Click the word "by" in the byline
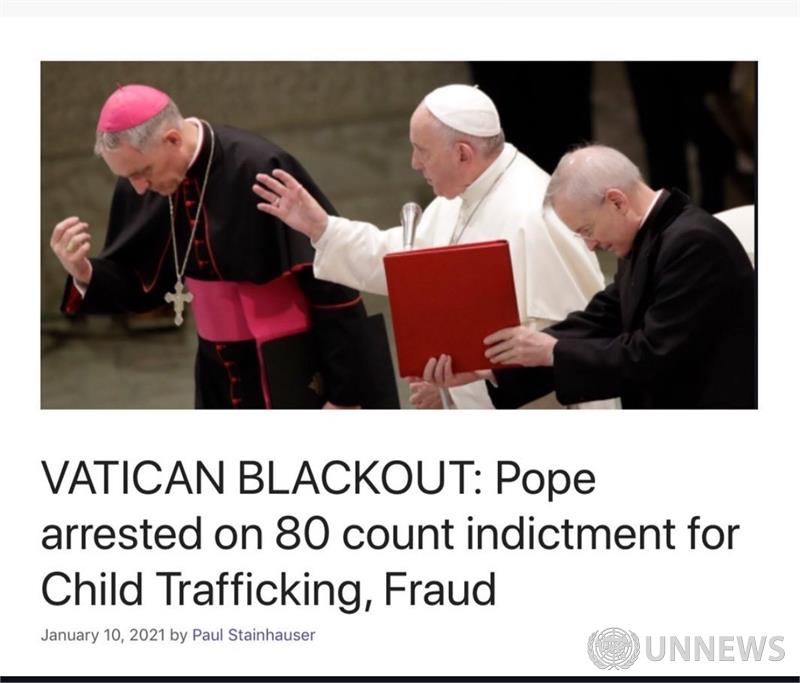 pyautogui.click(x=178, y=636)
